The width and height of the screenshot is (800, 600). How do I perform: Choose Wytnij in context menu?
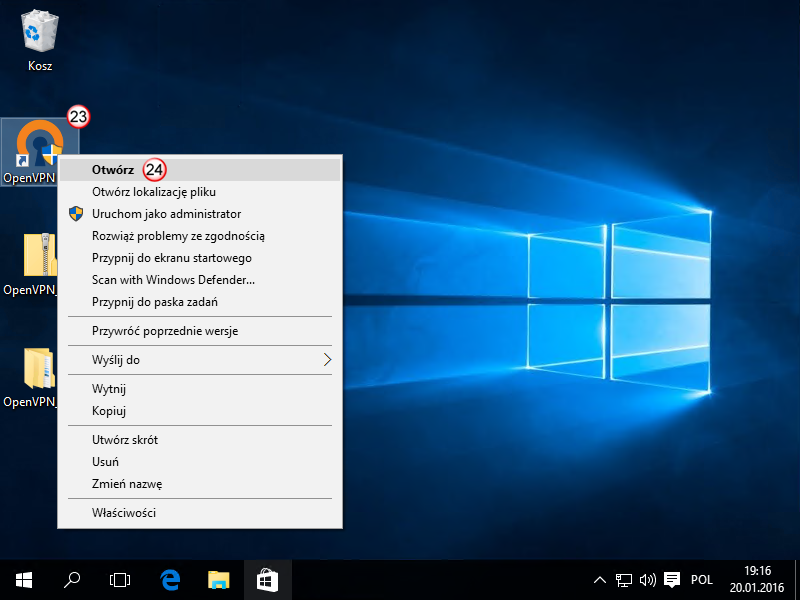point(200,389)
